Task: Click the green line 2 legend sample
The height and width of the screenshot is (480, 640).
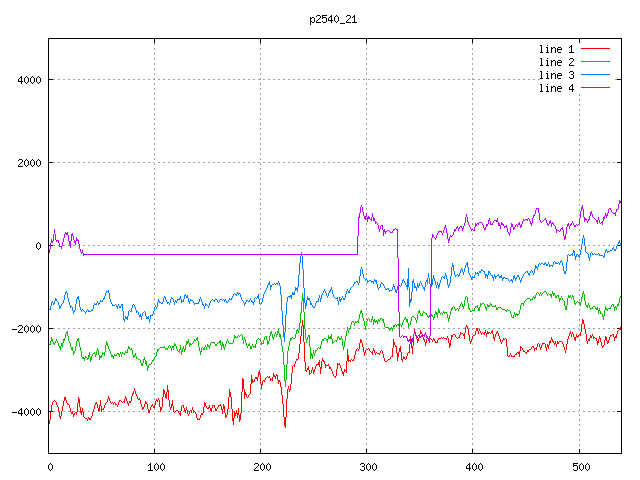Action: coord(595,62)
